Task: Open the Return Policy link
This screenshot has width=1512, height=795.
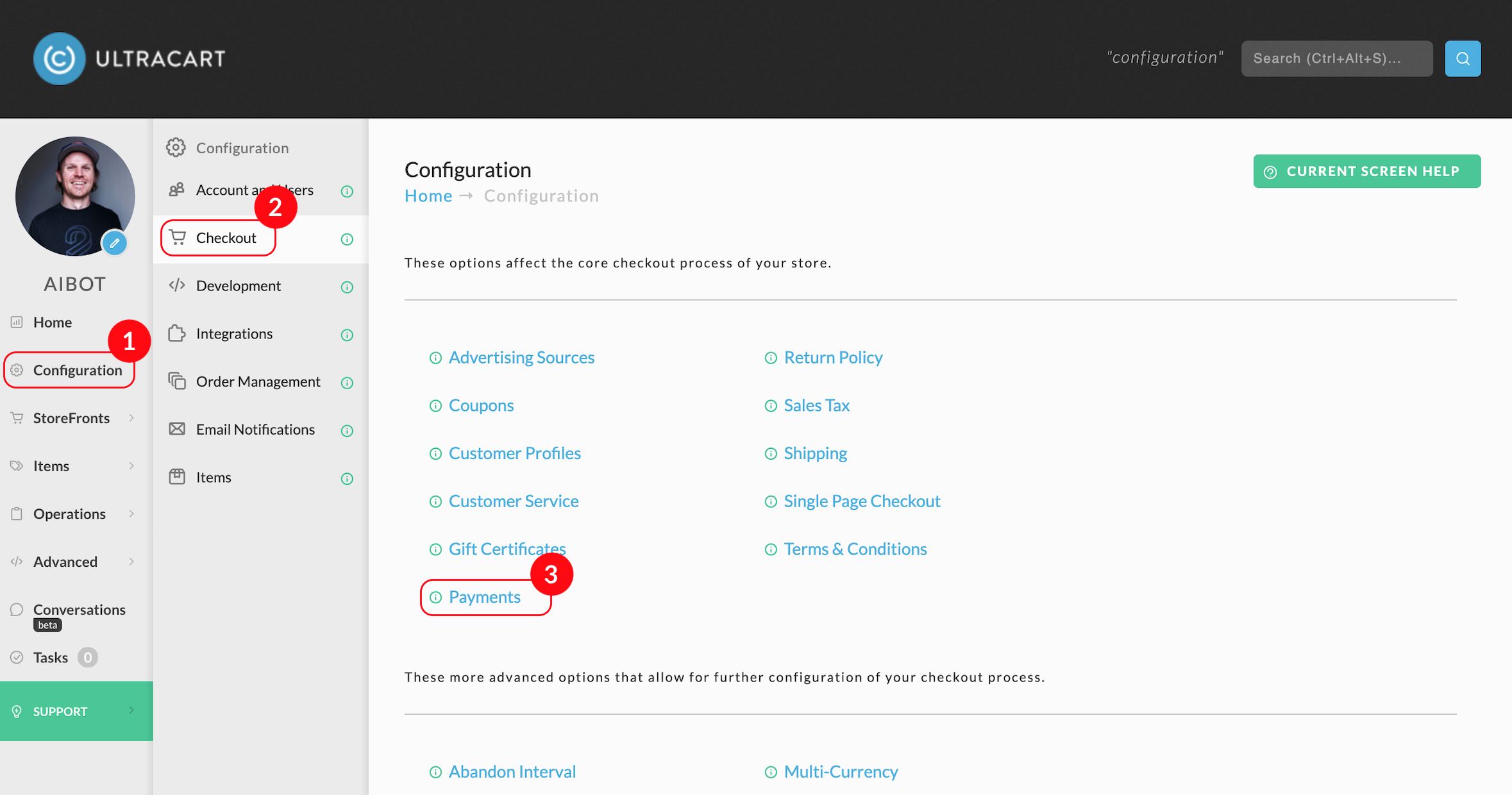Action: pyautogui.click(x=833, y=357)
